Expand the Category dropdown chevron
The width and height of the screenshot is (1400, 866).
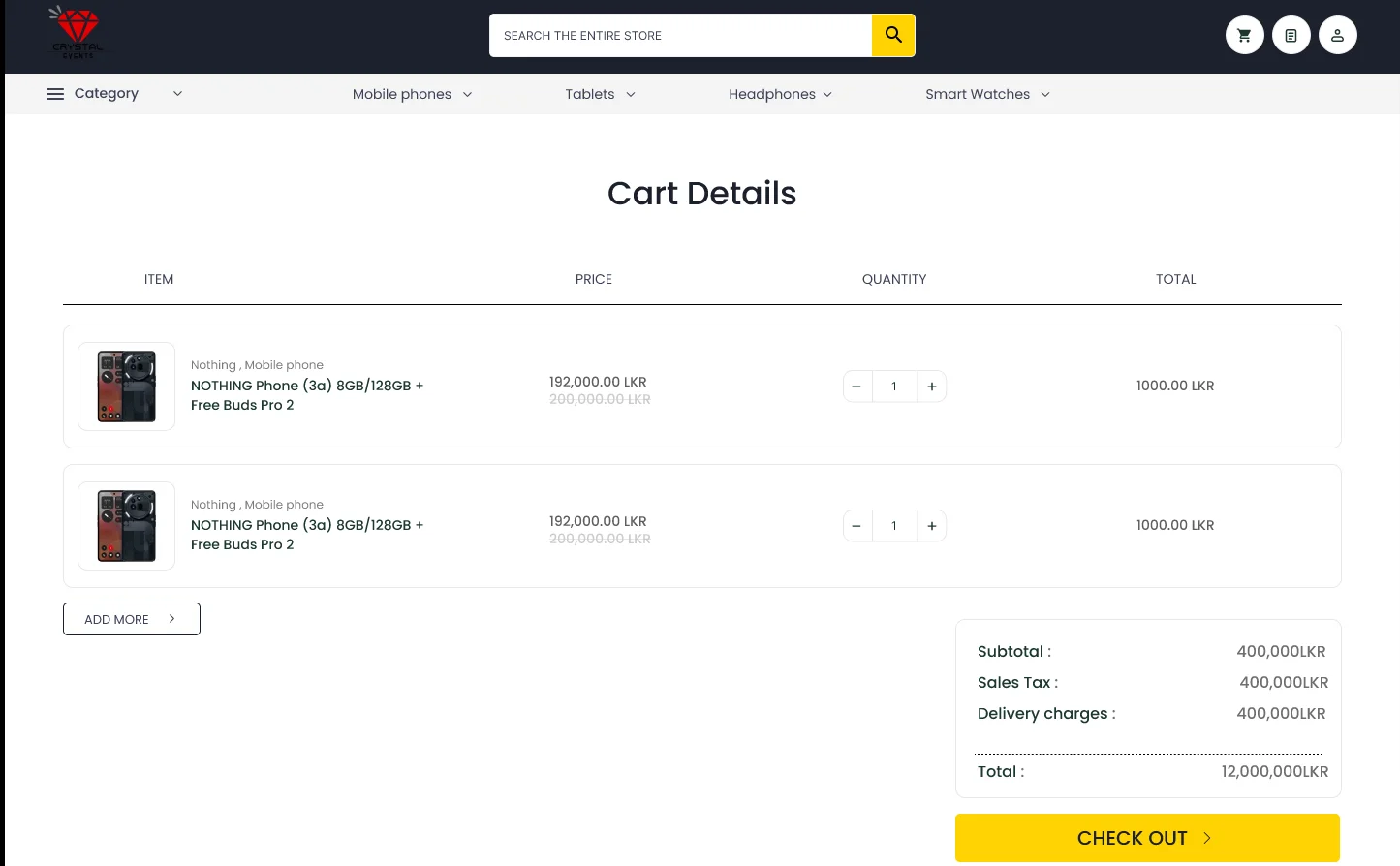tap(177, 94)
